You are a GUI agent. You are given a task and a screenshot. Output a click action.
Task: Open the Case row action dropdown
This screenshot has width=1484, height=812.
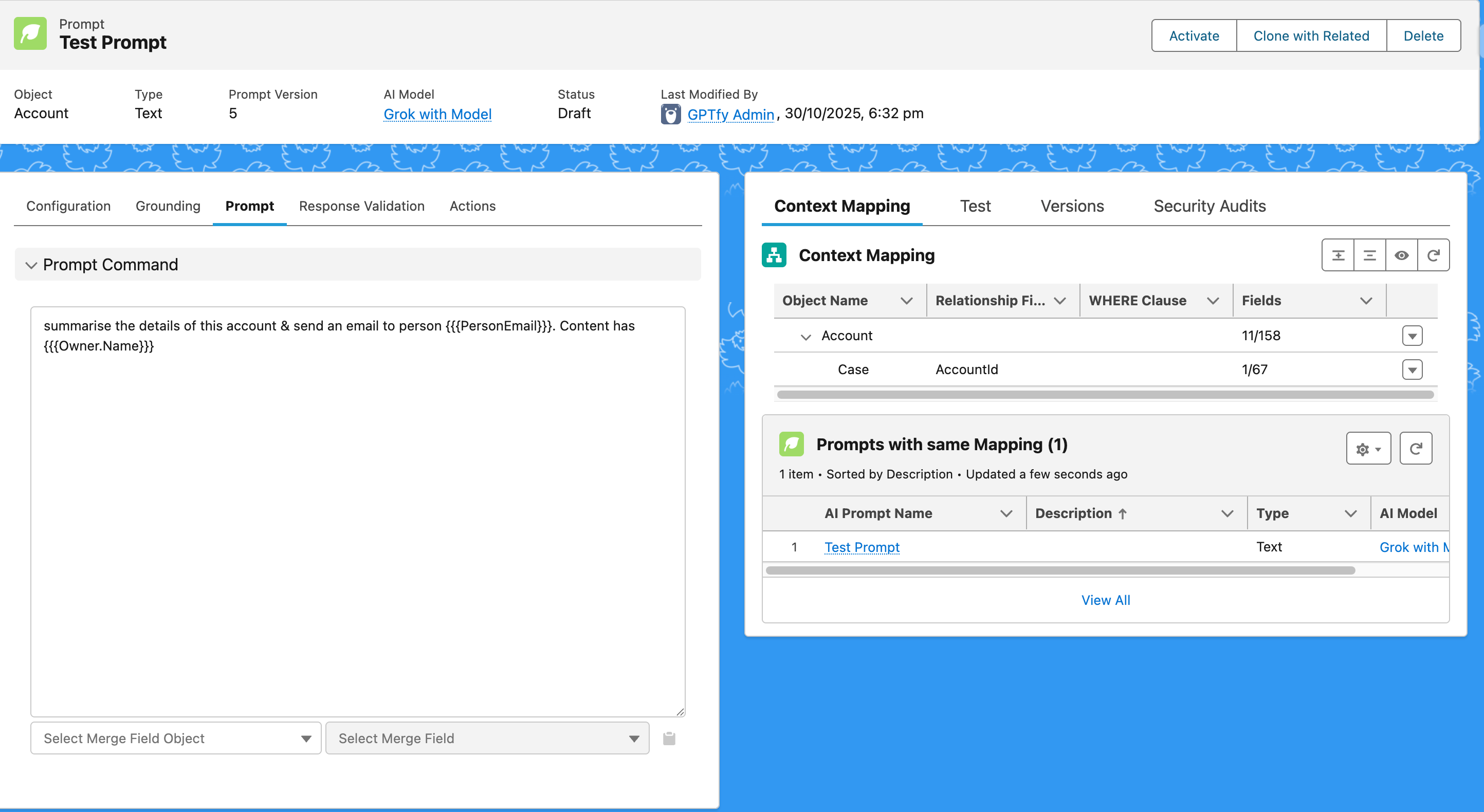[1412, 370]
